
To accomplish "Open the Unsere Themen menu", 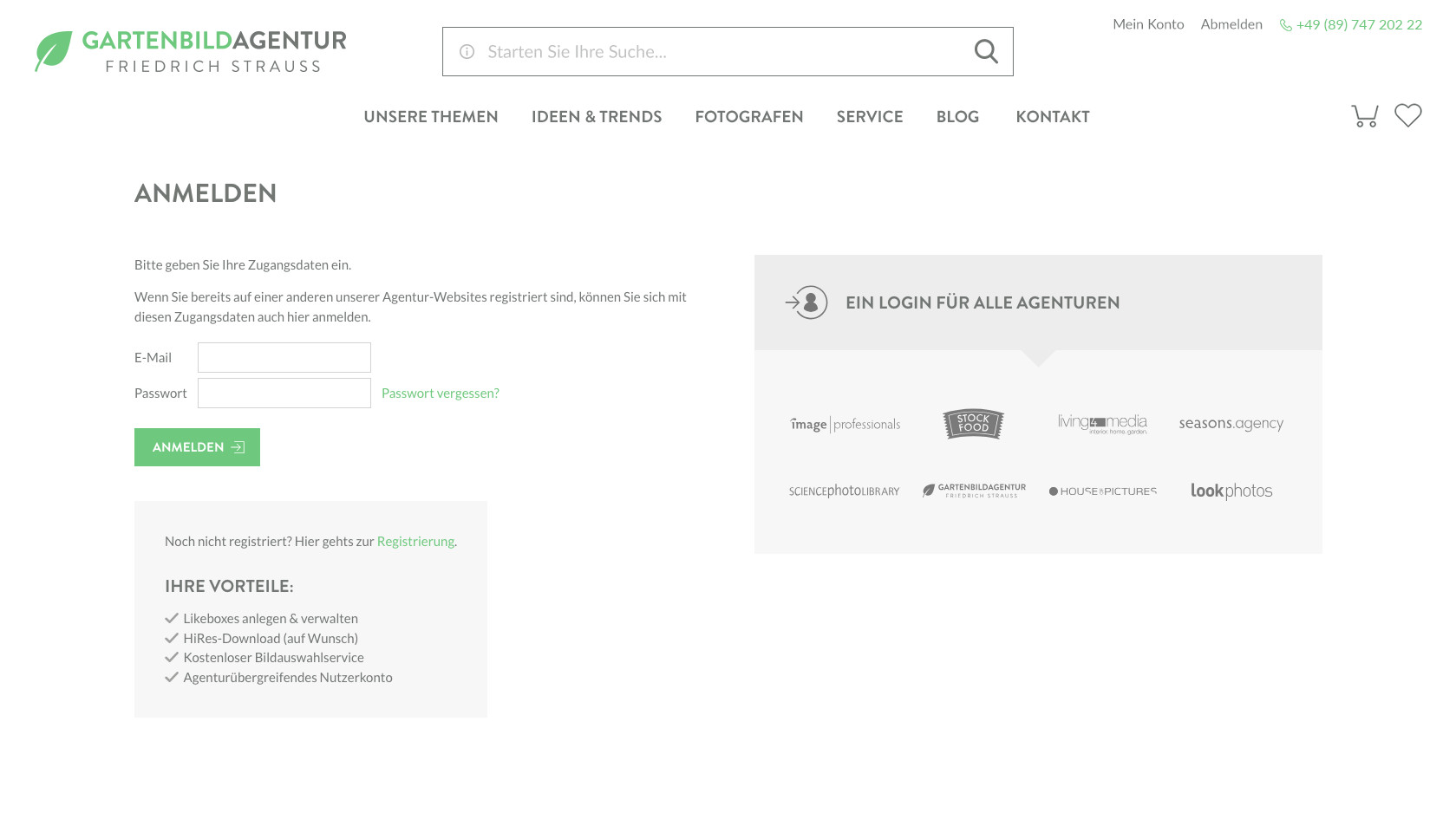I will pyautogui.click(x=430, y=117).
